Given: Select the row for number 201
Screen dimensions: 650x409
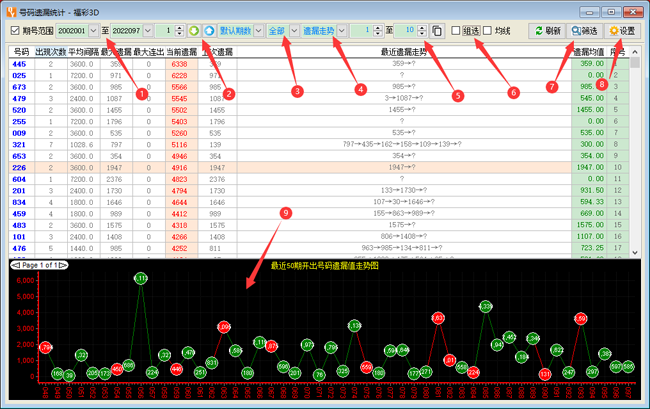Looking at the screenshot, I should [319, 191].
